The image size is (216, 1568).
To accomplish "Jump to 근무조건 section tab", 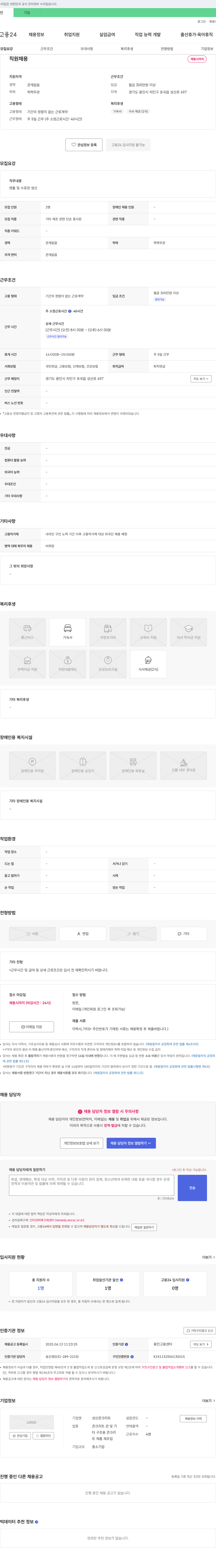I will 46,49.
